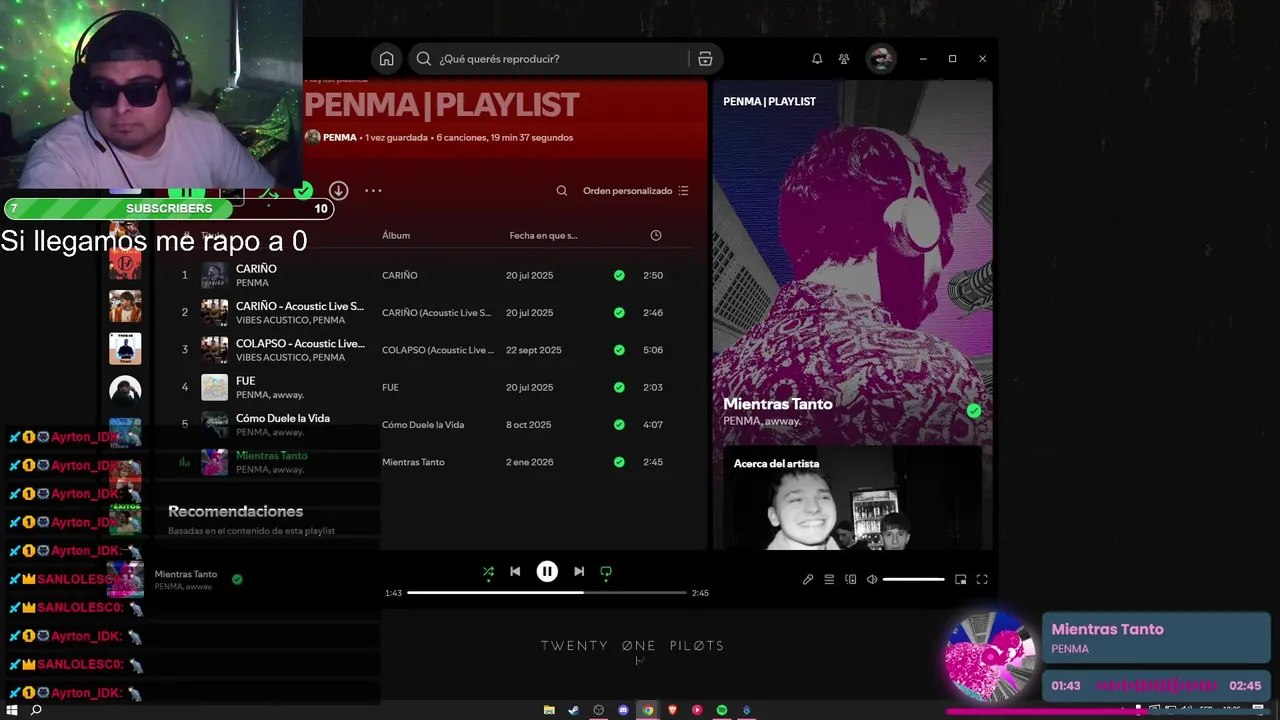The width and height of the screenshot is (1280, 720).
Task: Toggle saved check for FUE row
Action: 619,387
